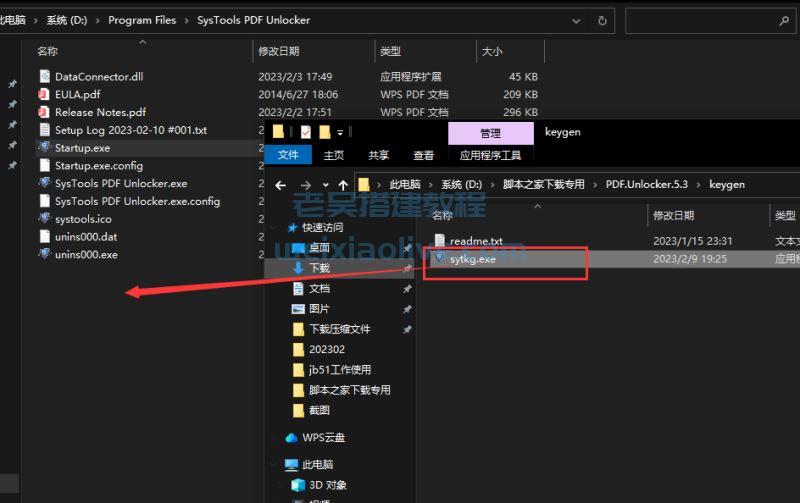Open the 文件 menu tab
This screenshot has height=503, width=800.
[x=288, y=155]
